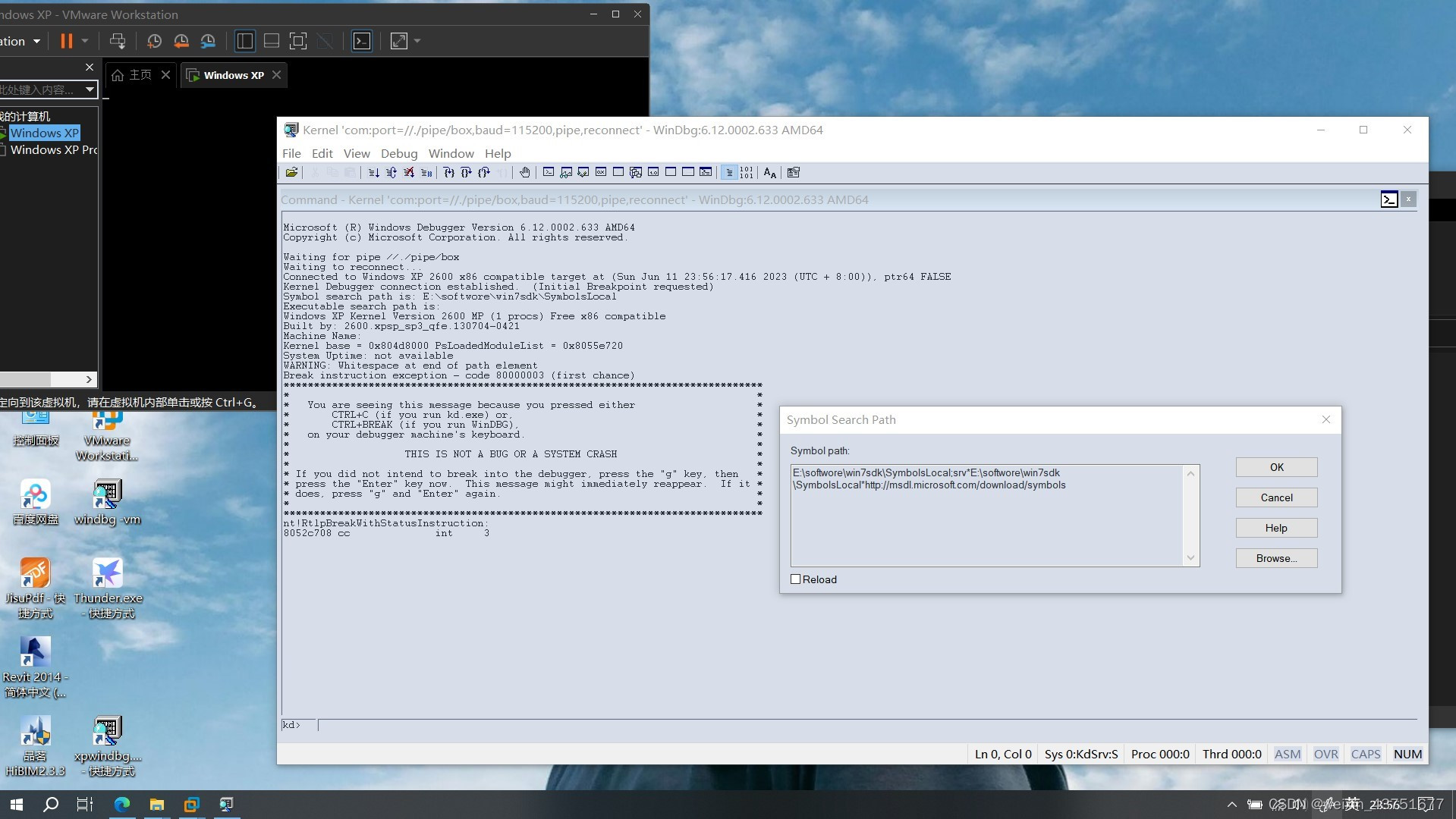1456x819 pixels.
Task: Revert virtual machine to snapshot
Action: 181,41
